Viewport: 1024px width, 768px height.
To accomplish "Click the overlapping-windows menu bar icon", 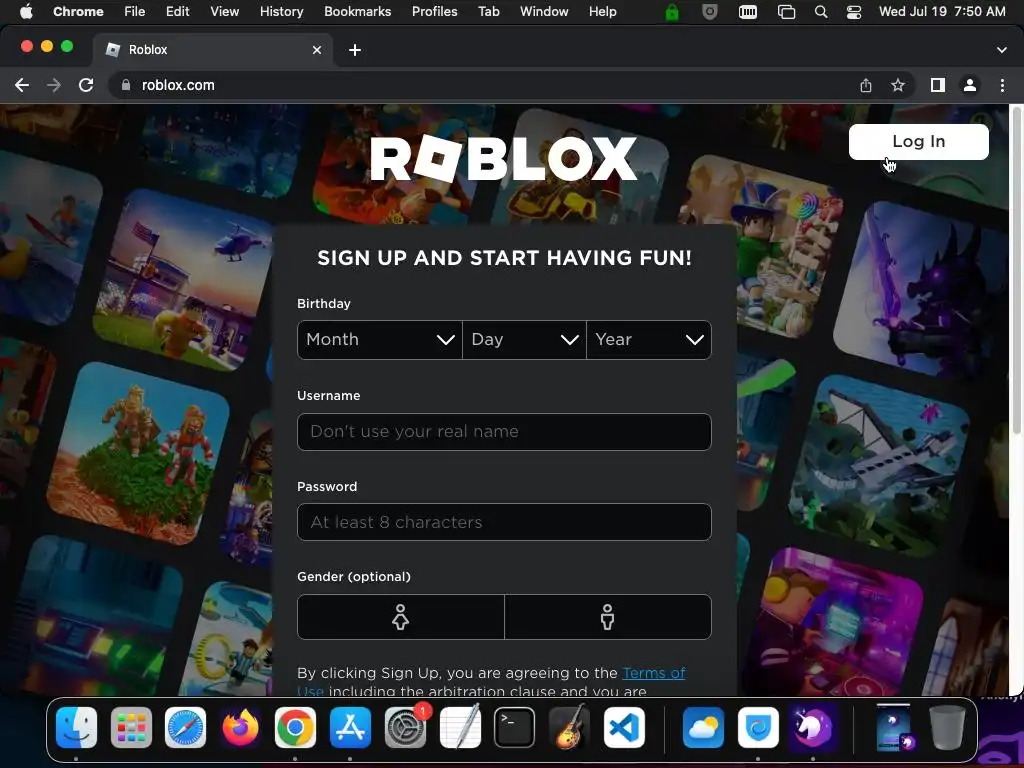I will 786,12.
